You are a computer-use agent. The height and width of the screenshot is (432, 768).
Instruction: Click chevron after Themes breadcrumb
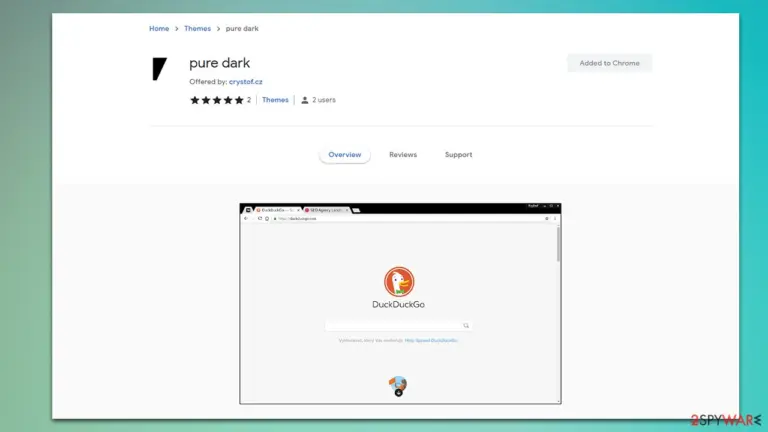(218, 29)
